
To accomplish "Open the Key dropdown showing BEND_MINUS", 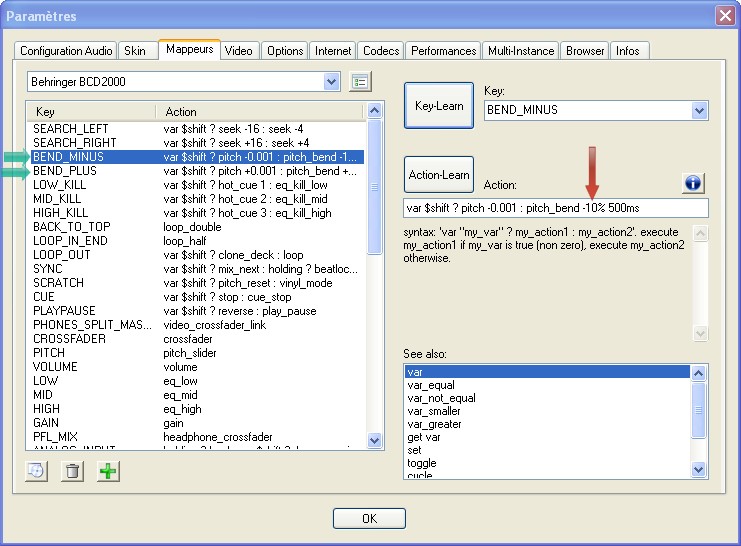I will [699, 110].
